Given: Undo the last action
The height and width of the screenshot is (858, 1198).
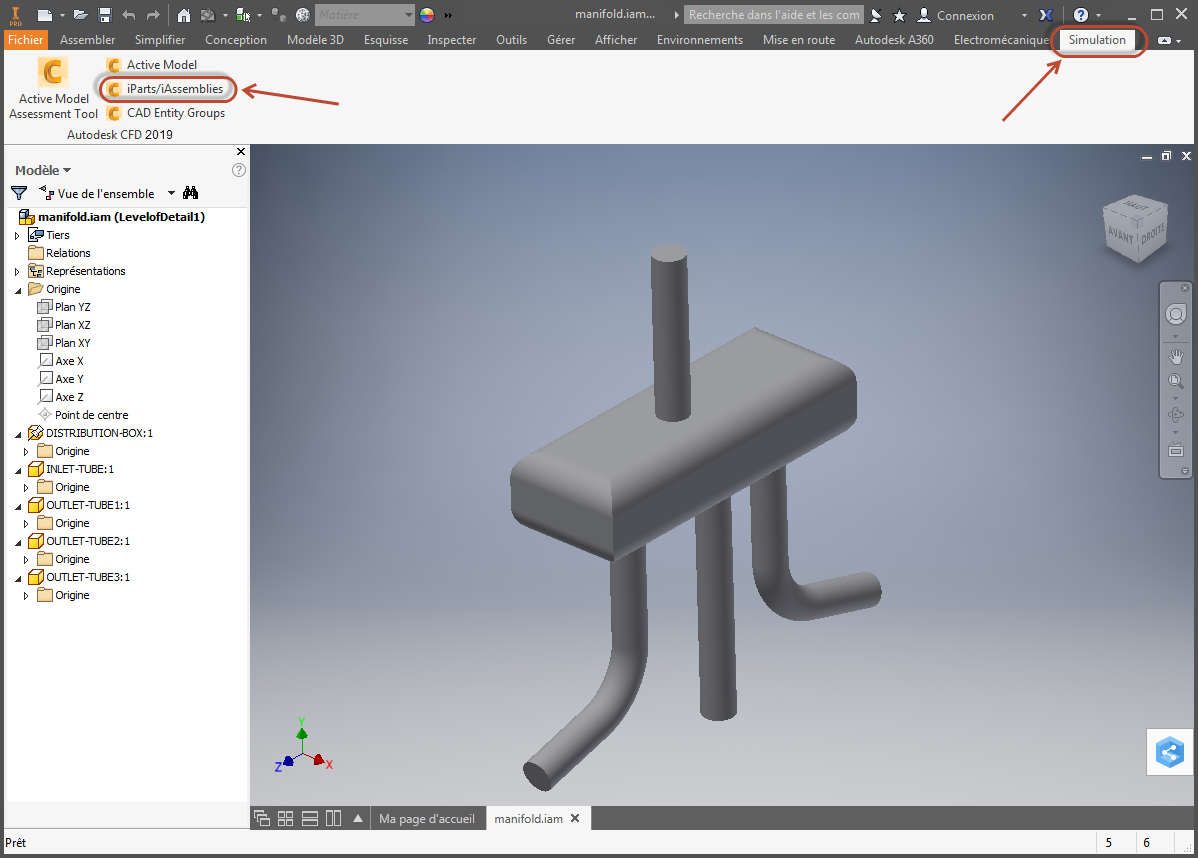Looking at the screenshot, I should (x=128, y=15).
